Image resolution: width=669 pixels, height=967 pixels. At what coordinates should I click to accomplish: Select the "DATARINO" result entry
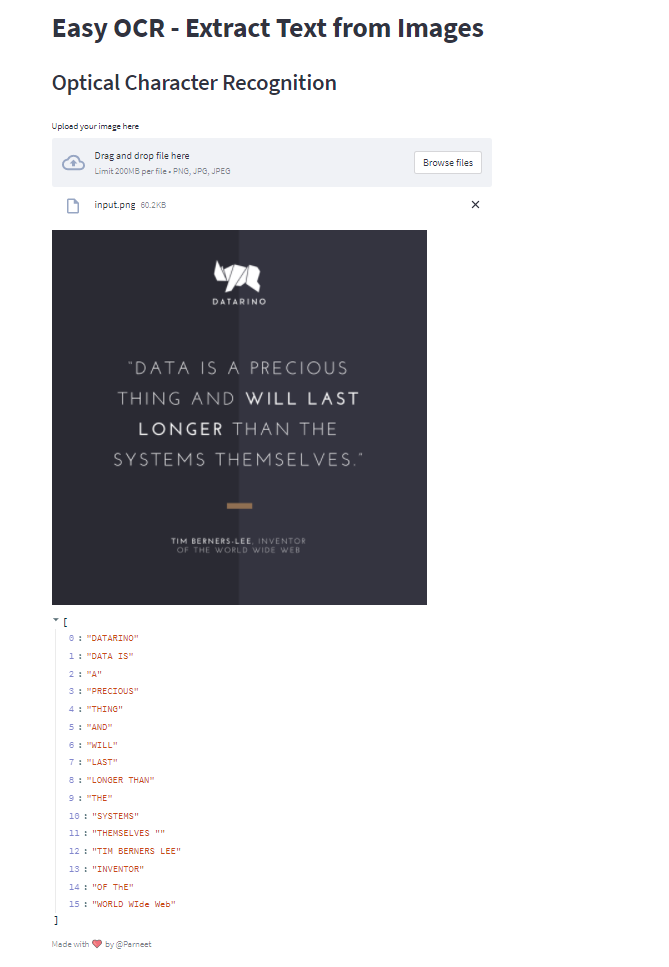pos(112,638)
